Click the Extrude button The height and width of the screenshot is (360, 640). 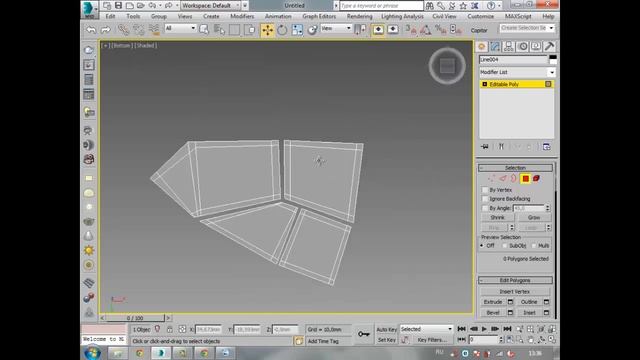(x=493, y=302)
